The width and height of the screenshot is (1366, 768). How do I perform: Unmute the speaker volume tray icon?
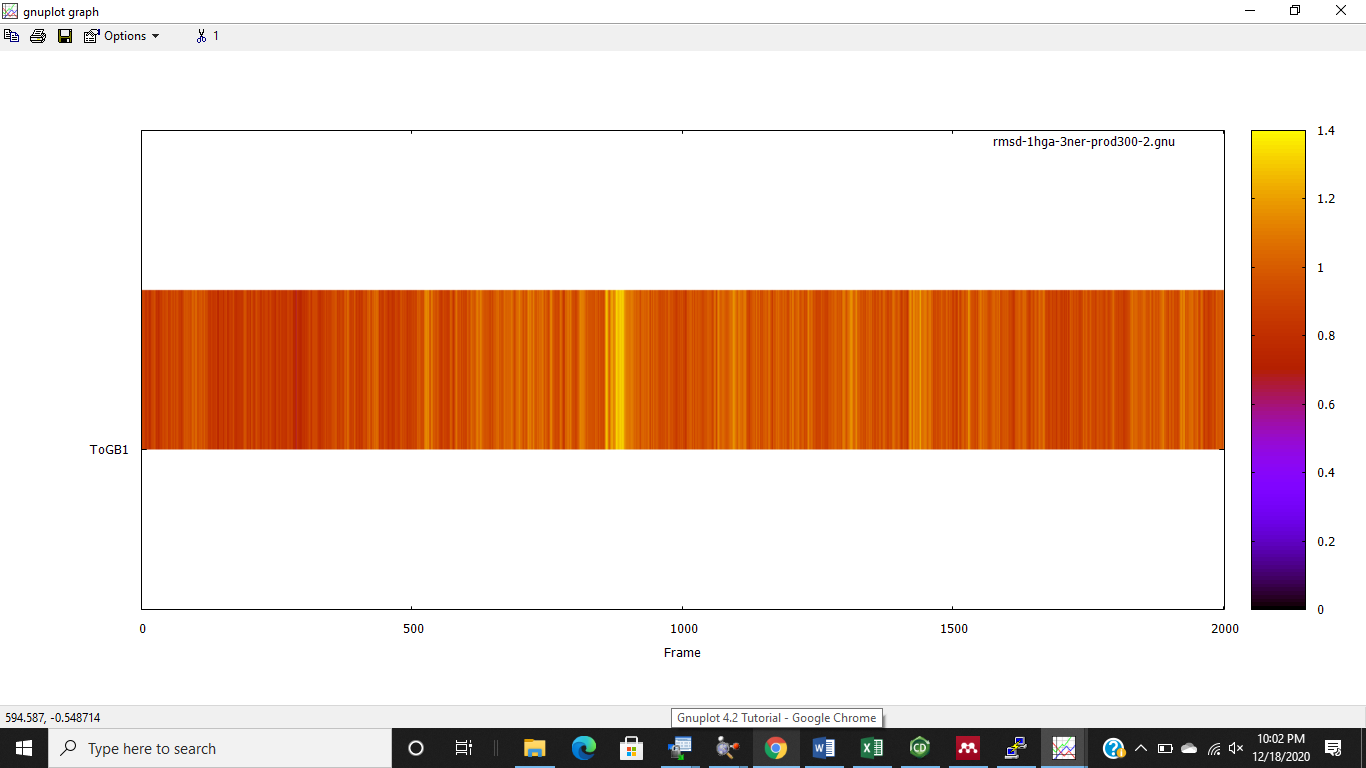point(1236,748)
